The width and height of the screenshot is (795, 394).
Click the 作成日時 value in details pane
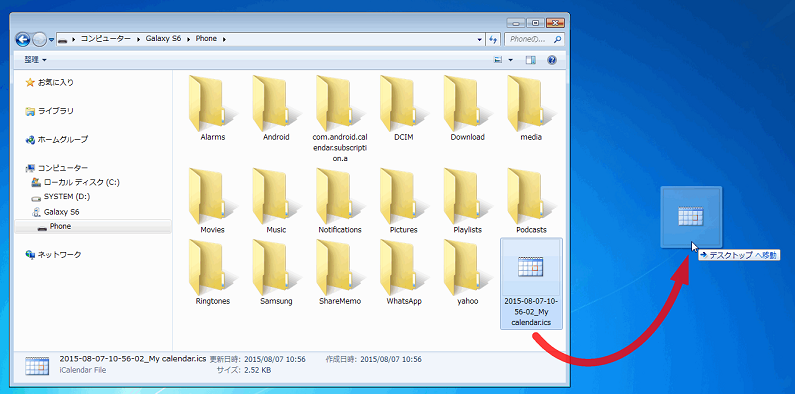[391, 359]
